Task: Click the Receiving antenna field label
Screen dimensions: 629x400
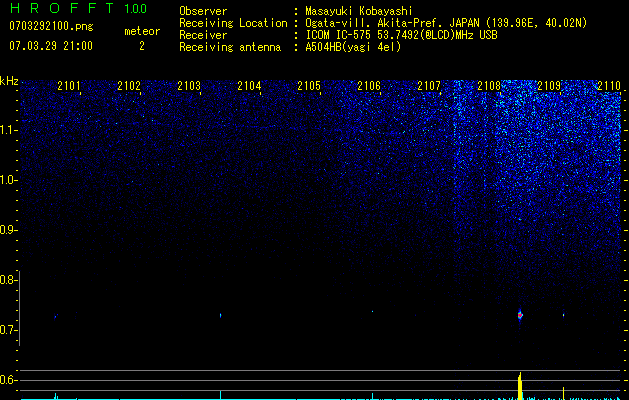Action: coord(230,47)
